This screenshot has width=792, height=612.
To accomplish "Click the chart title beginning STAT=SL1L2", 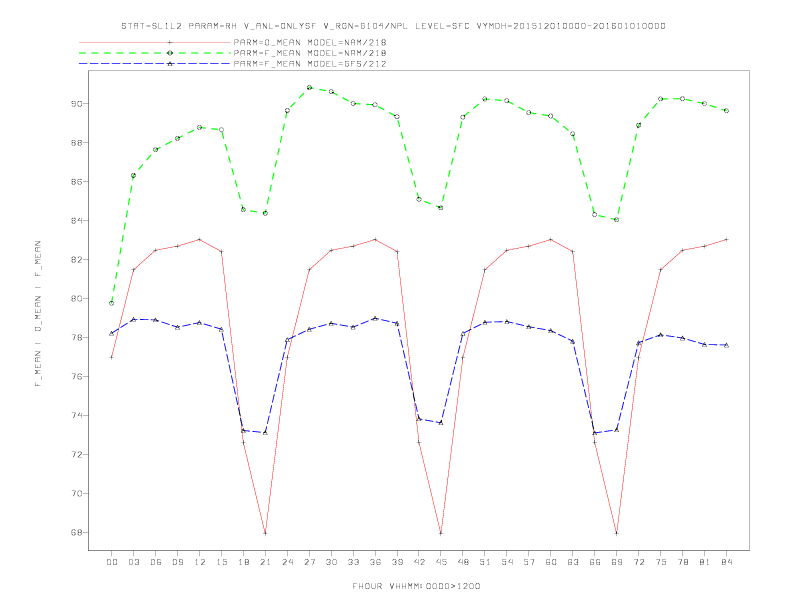I will 393,26.
